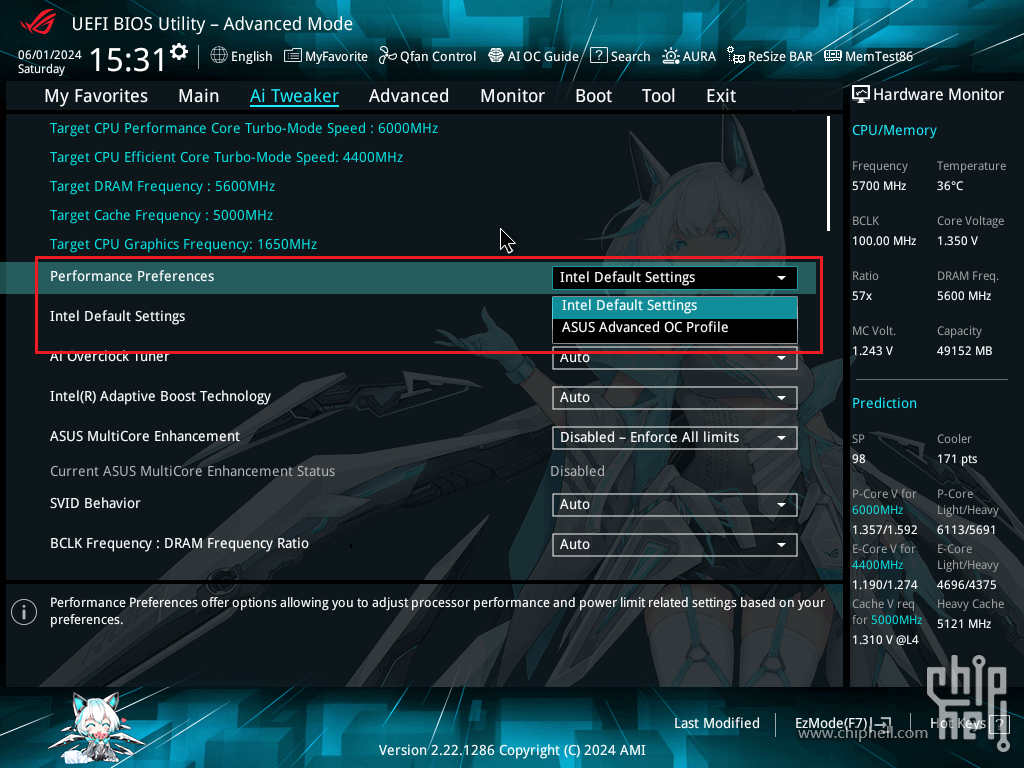Screen dimensions: 1024x768
Task: Open Intel(R) Adaptive Boost Technology dropdown
Action: (675, 398)
